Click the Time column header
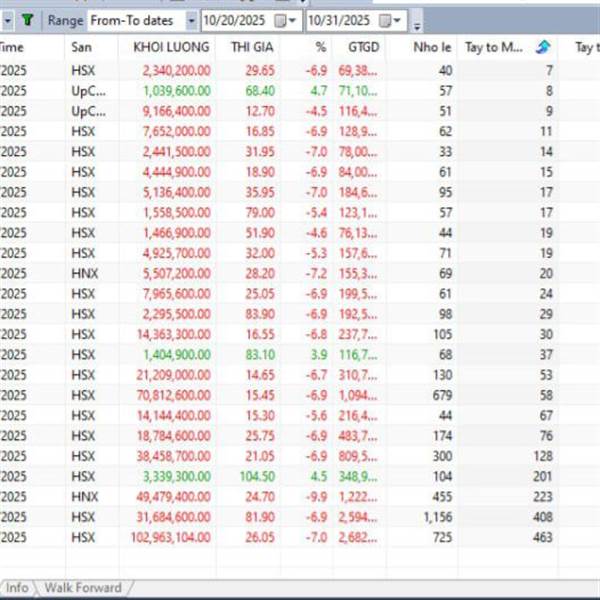Viewport: 600px width, 600px height. point(32,47)
